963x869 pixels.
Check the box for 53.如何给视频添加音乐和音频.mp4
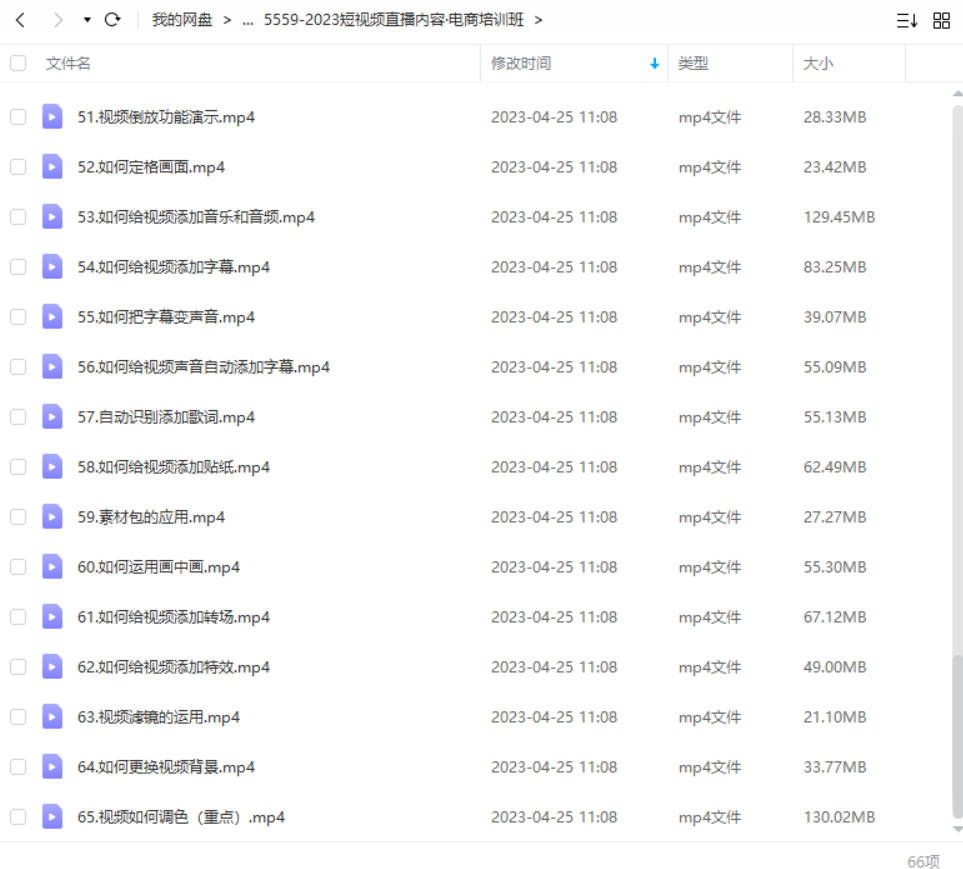point(18,217)
